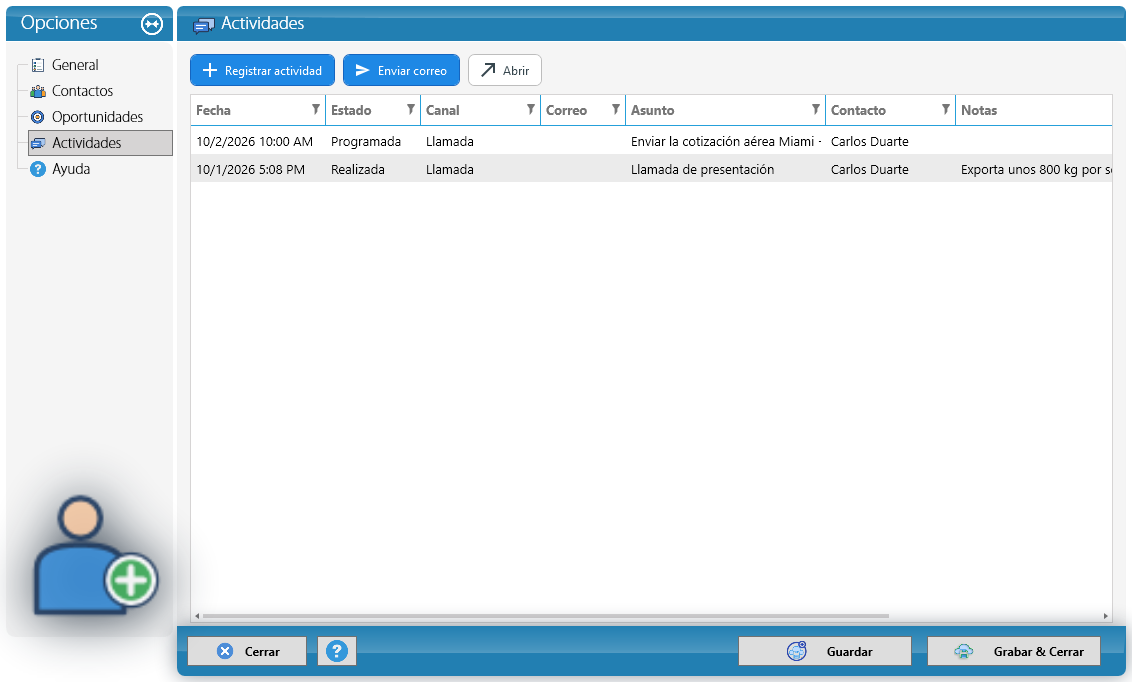Click the Contactos people icon
The width and height of the screenshot is (1132, 682).
point(38,91)
